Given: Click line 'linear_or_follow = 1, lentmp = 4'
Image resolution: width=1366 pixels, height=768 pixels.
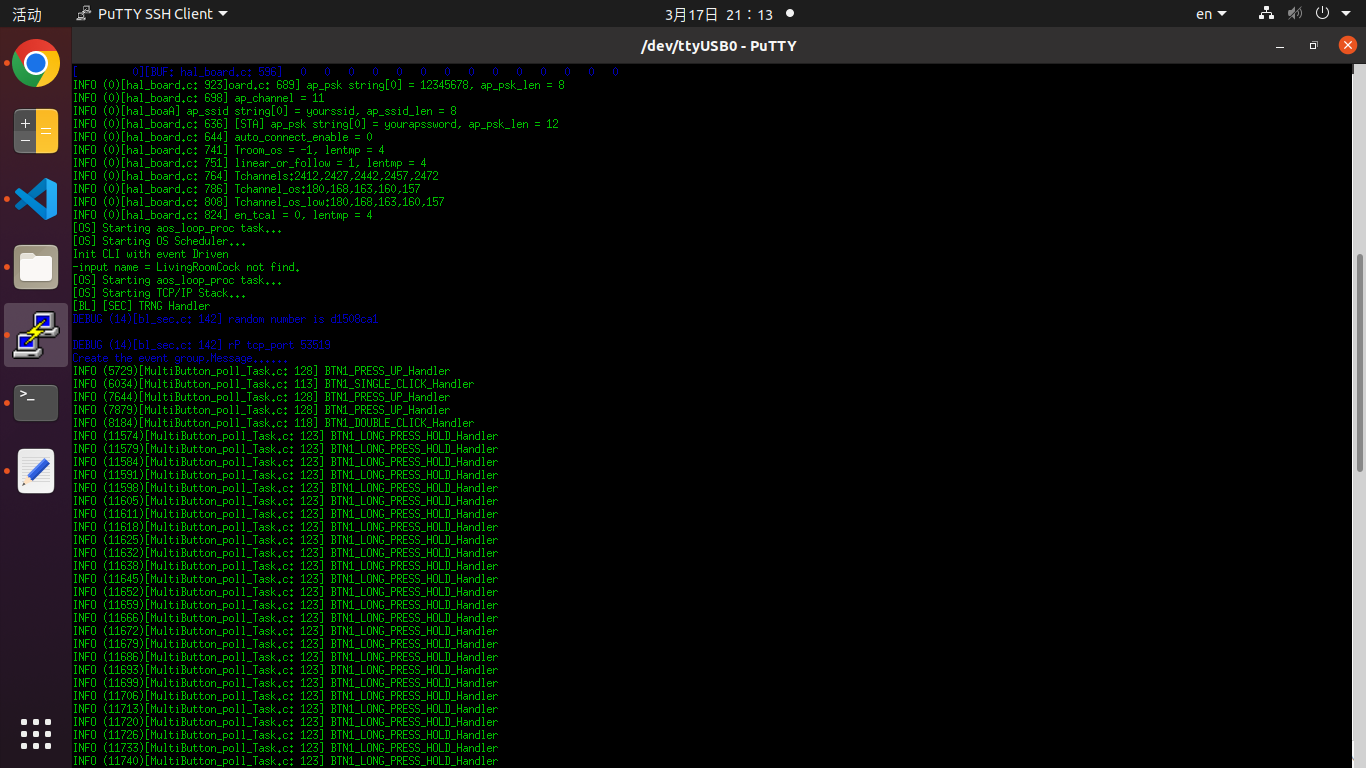Looking at the screenshot, I should [250, 163].
